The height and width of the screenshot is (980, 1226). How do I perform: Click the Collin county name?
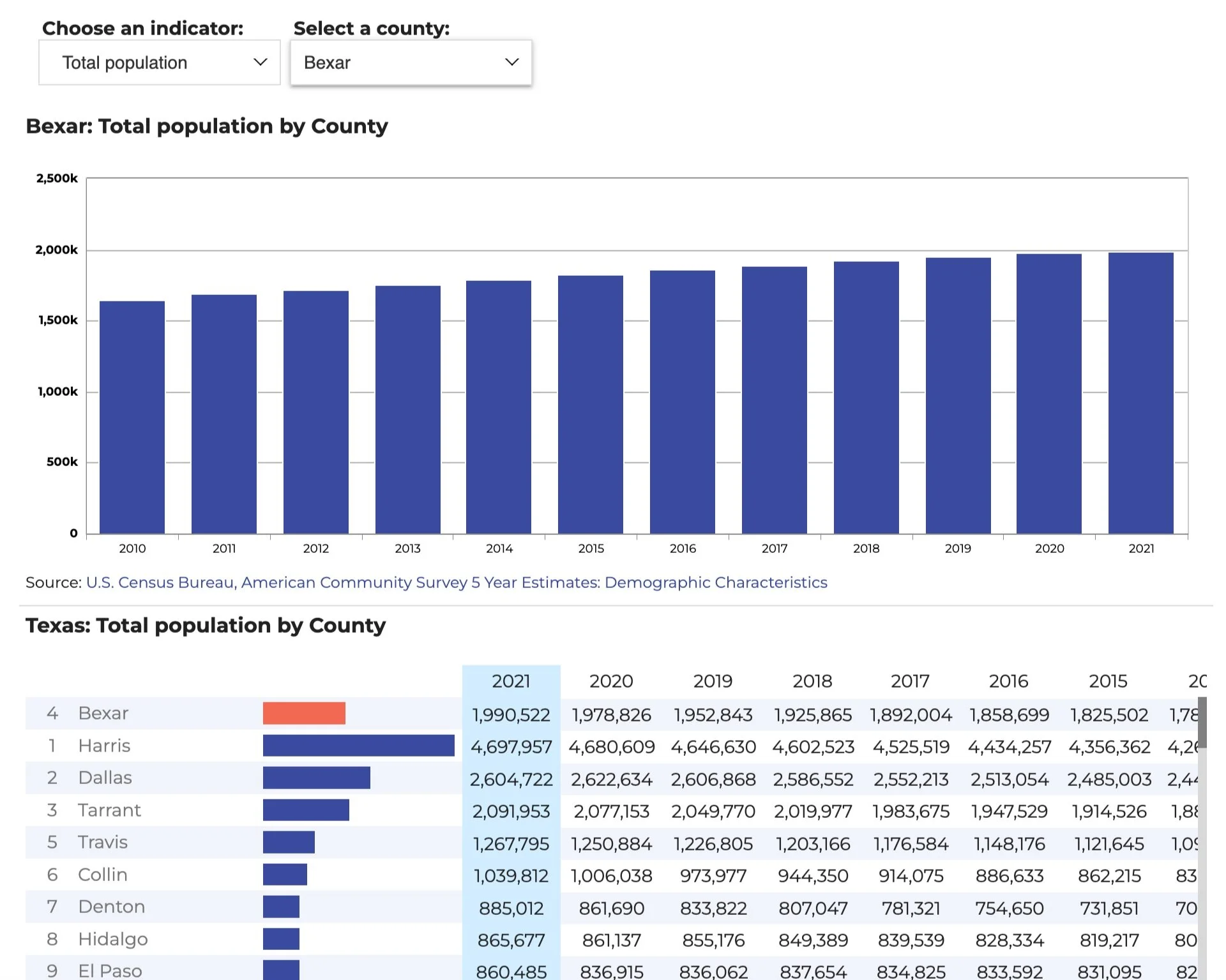pos(103,875)
